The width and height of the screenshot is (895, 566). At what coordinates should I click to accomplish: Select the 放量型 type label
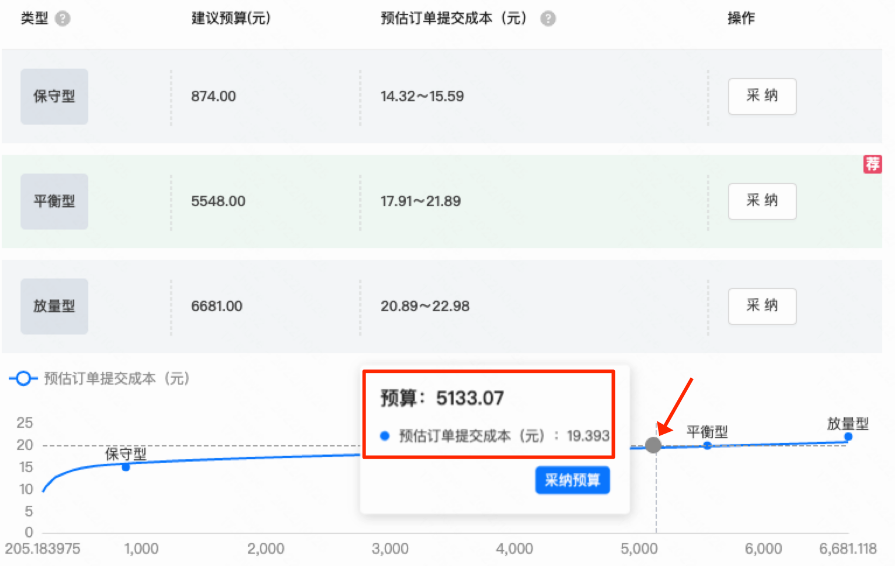pos(54,306)
